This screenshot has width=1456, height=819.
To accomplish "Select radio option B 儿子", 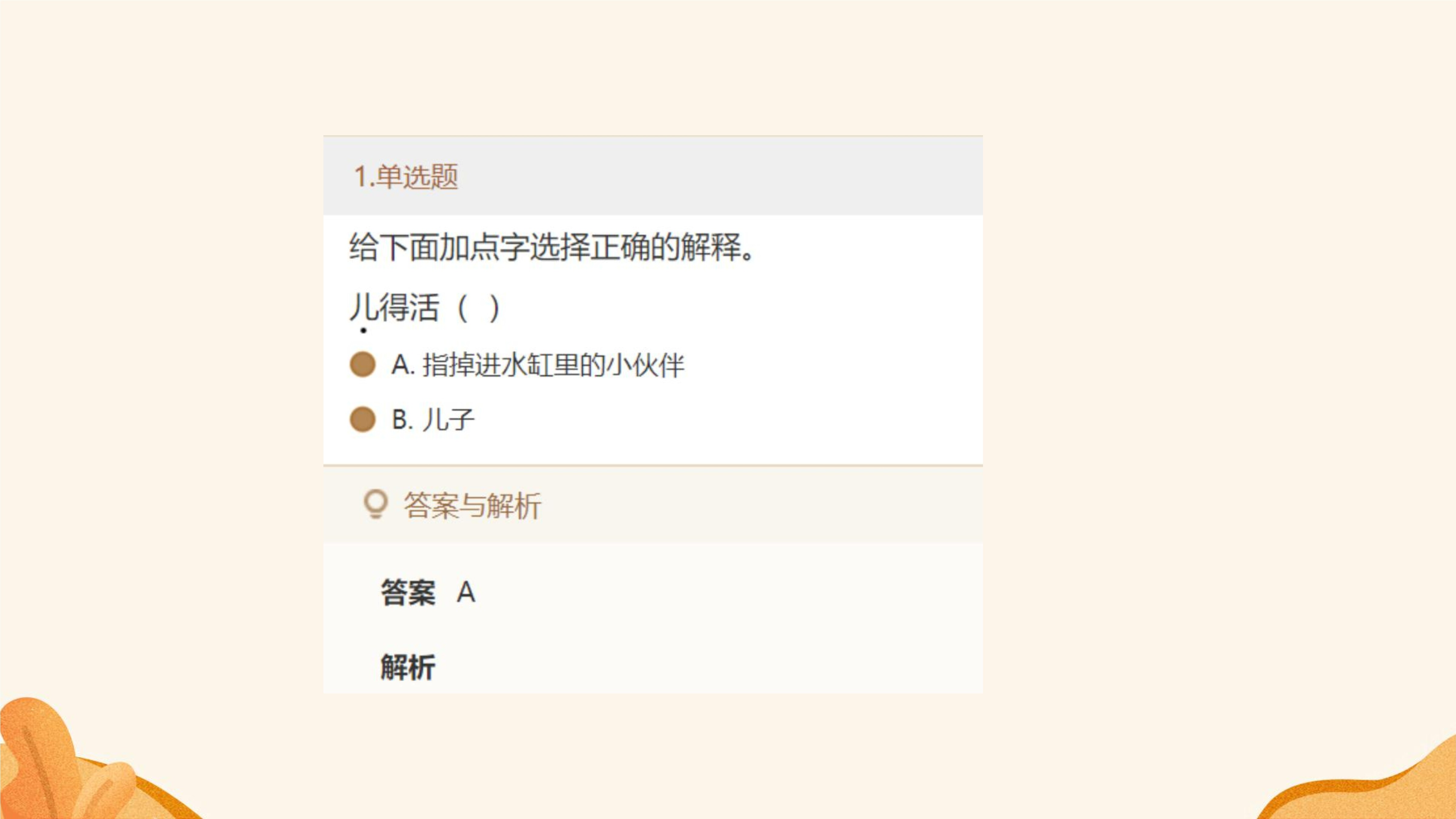I will (363, 420).
